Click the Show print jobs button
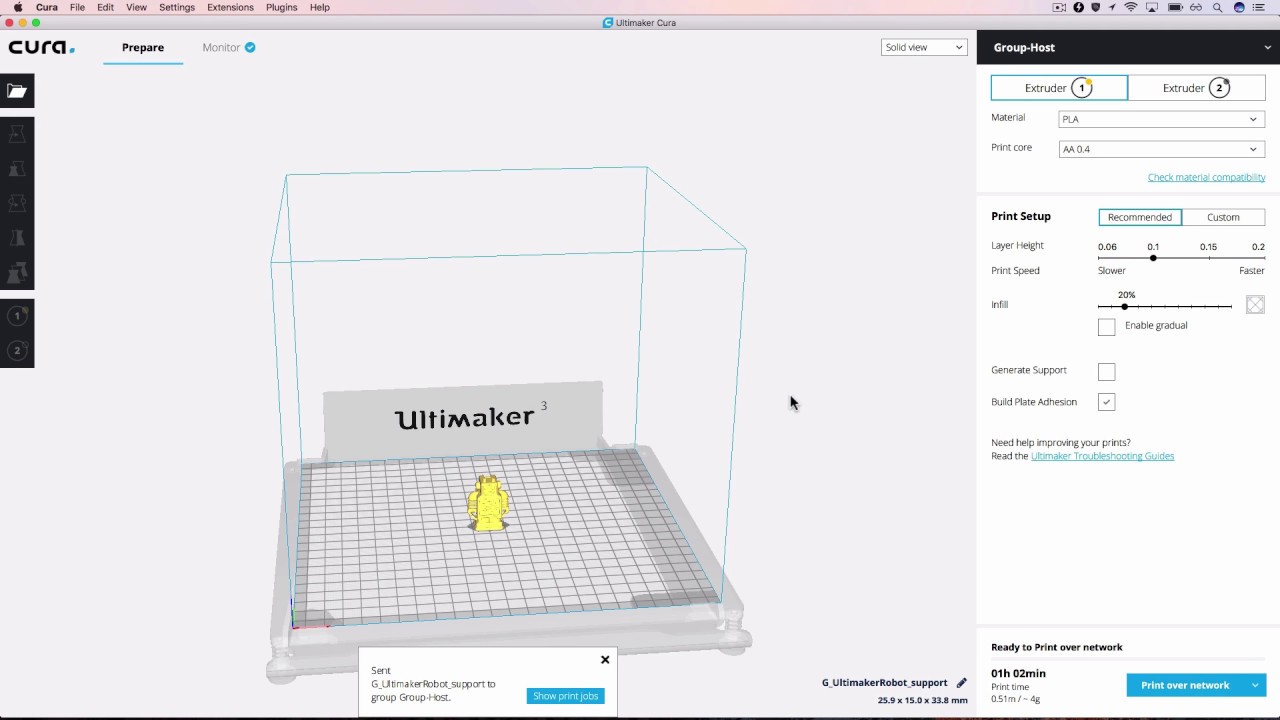The width and height of the screenshot is (1280, 720). (x=566, y=696)
